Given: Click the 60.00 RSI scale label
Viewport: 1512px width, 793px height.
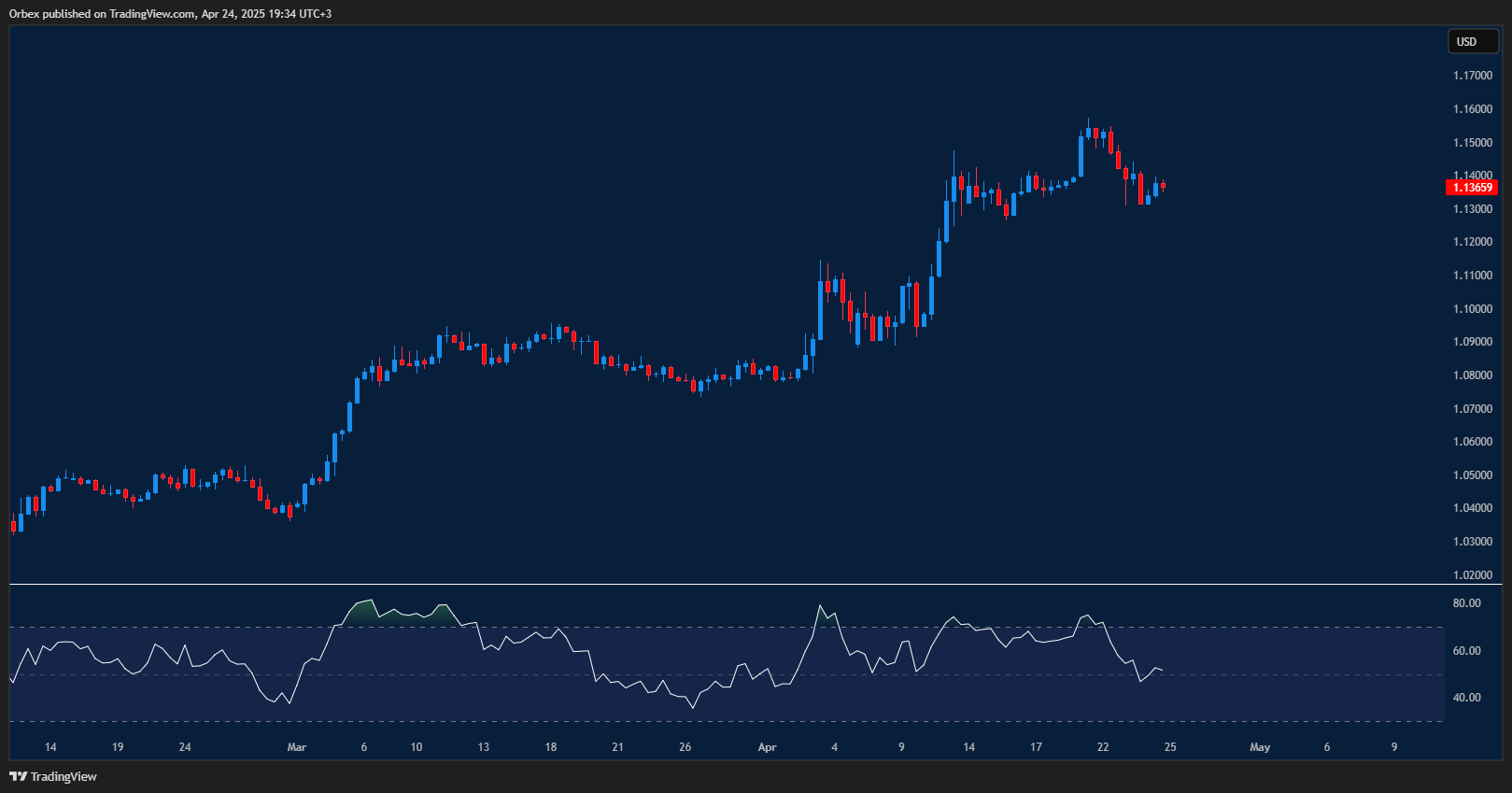Looking at the screenshot, I should pyautogui.click(x=1466, y=651).
